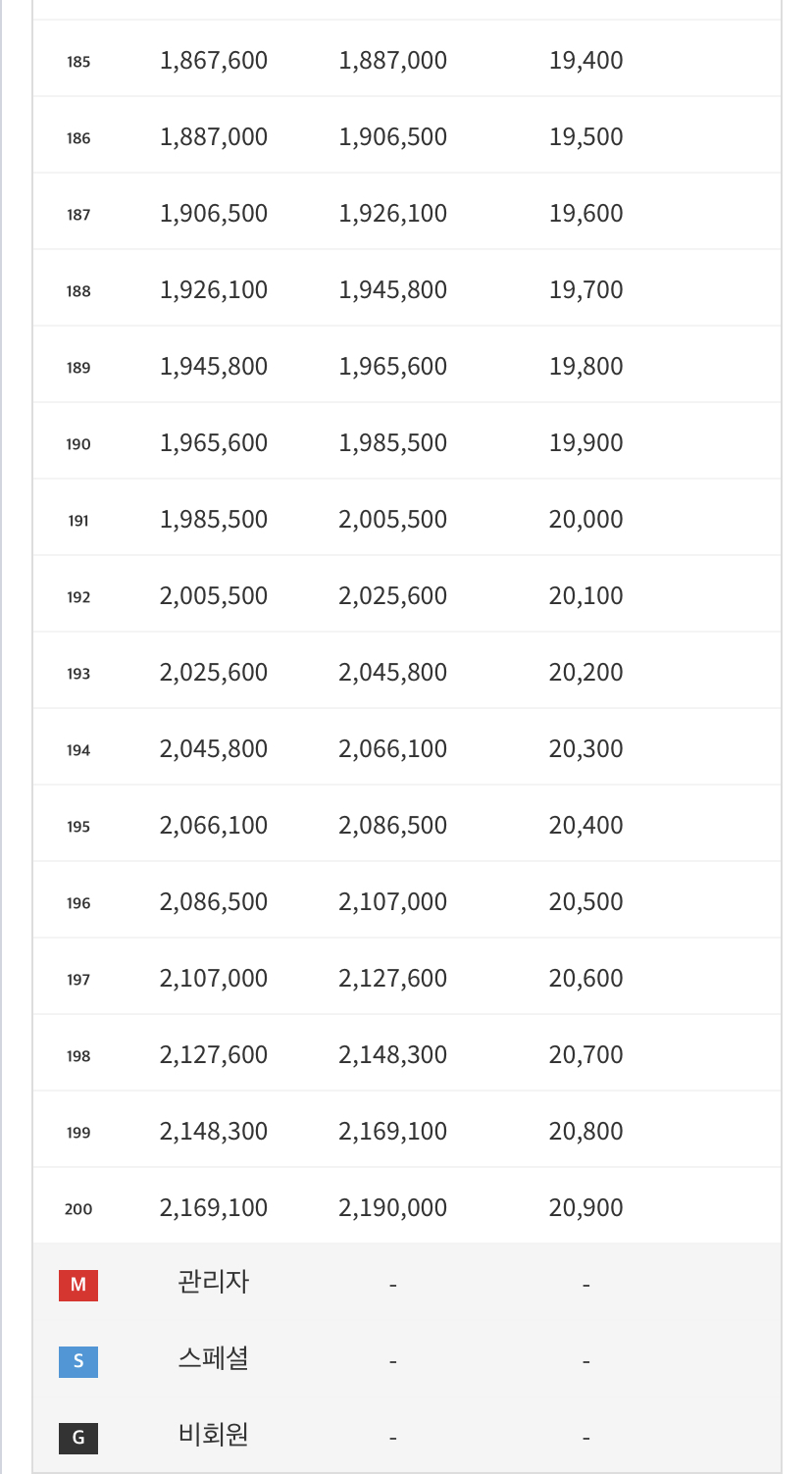Click level 185 row number
The image size is (812, 1474).
[78, 62]
